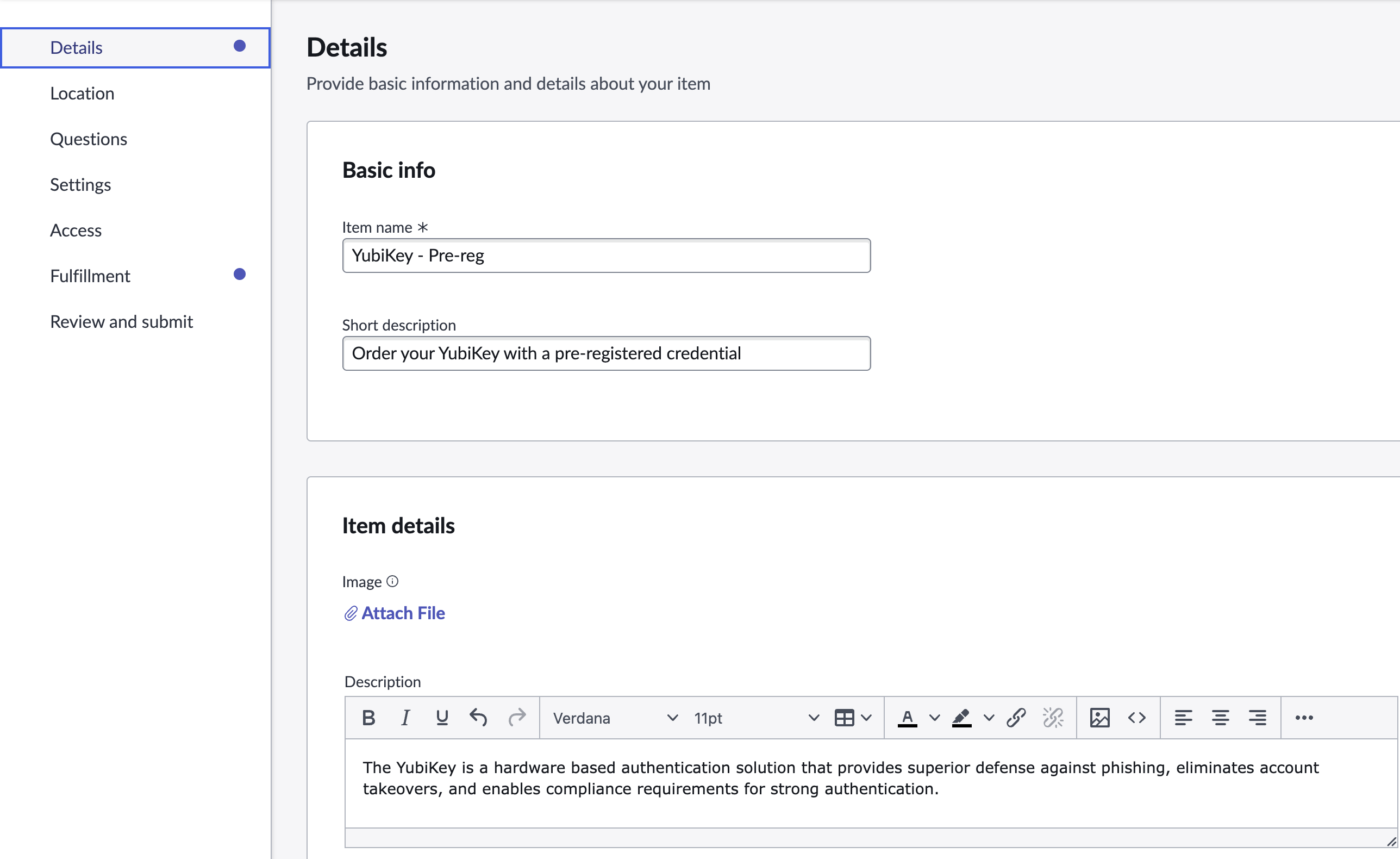Apply background highlight color icon
Viewport: 1400px width, 859px height.
(x=961, y=718)
